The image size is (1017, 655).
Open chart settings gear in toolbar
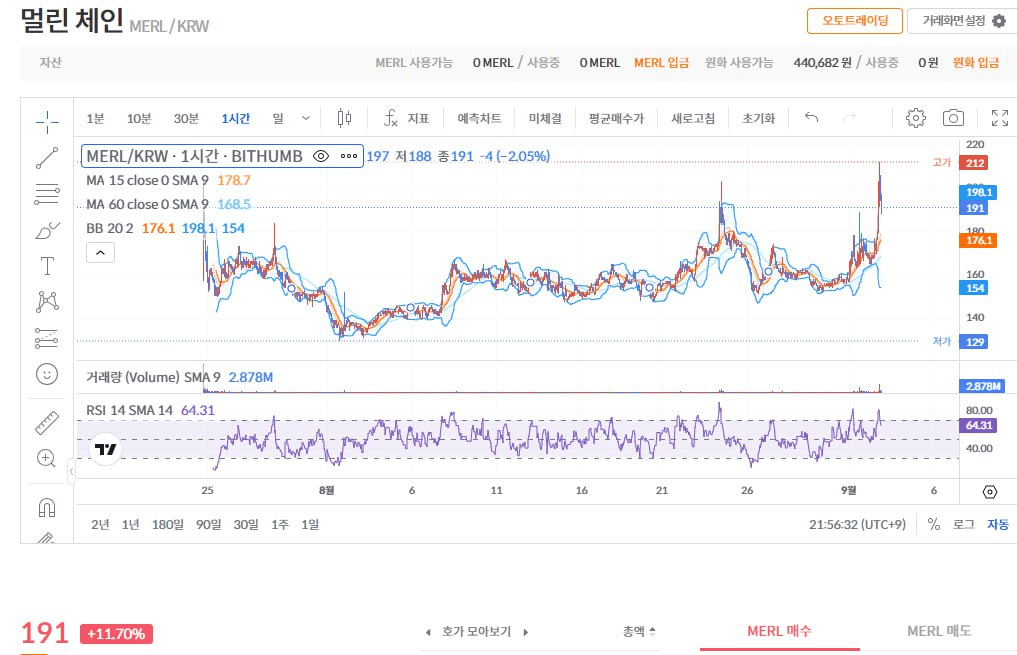[x=916, y=118]
